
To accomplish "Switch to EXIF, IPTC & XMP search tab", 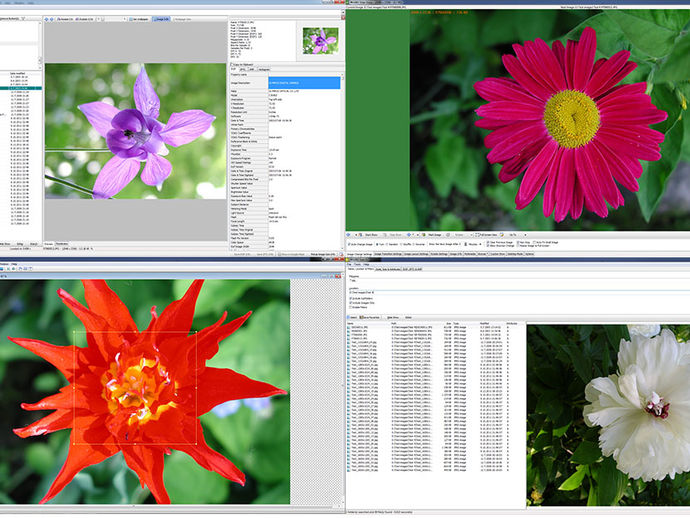I will click(x=412, y=269).
